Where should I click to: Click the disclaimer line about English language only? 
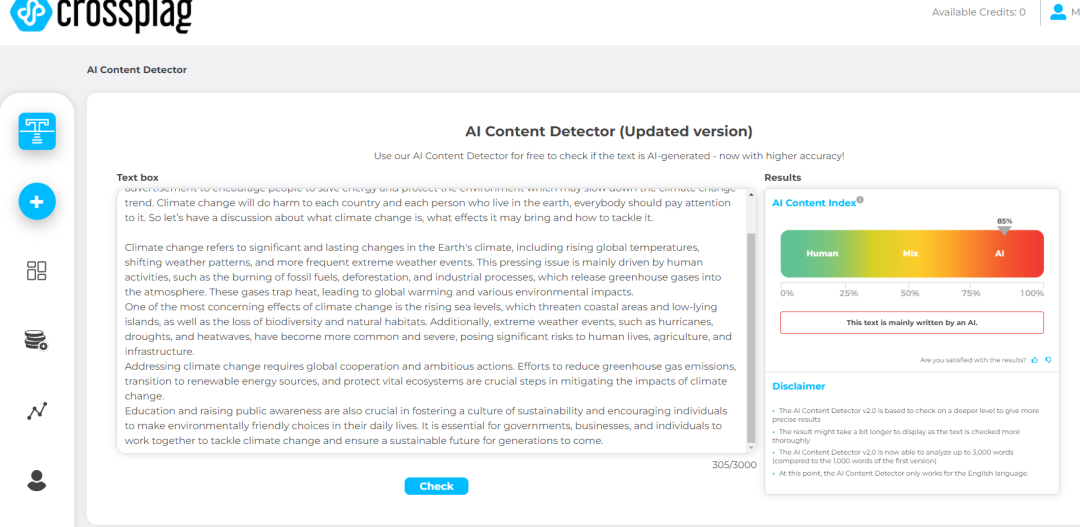(x=900, y=474)
